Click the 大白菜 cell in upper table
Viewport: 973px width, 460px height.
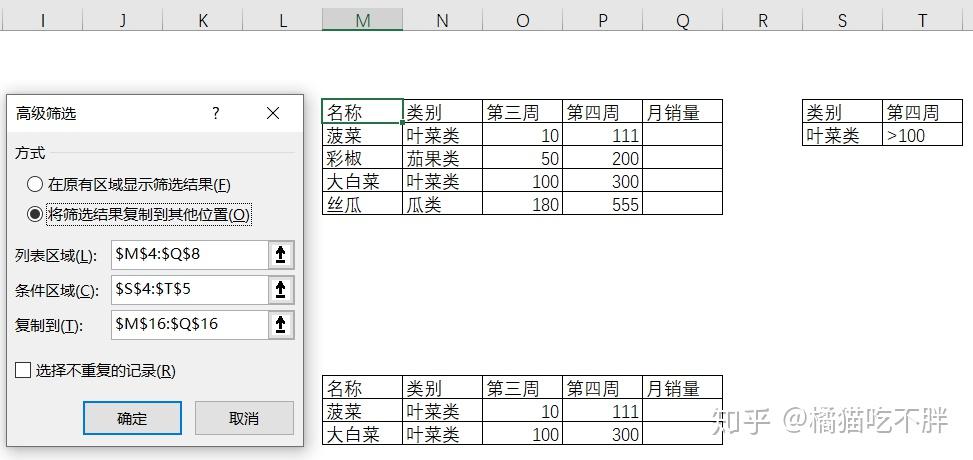[x=362, y=181]
